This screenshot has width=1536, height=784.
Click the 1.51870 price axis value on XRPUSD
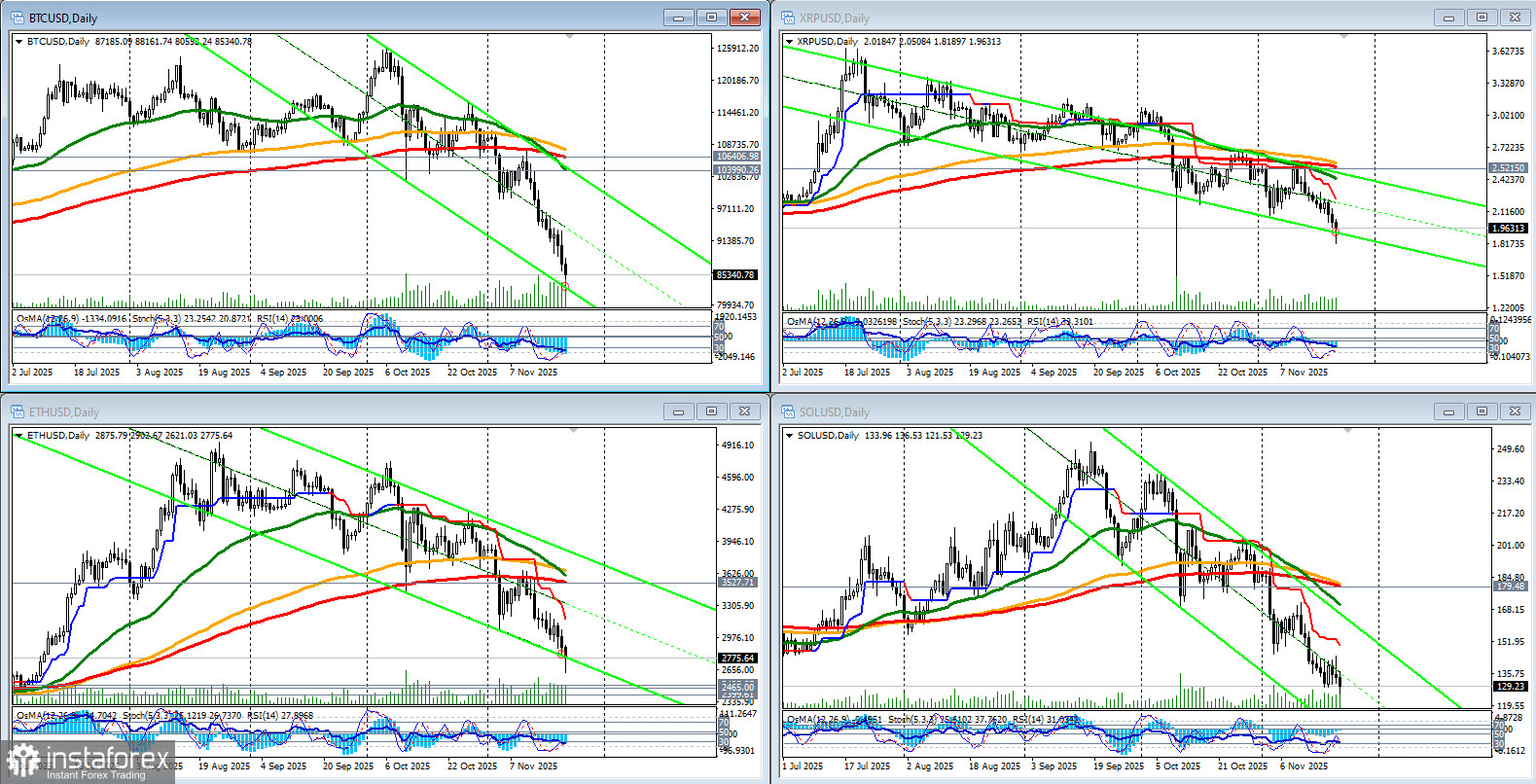(x=1508, y=276)
